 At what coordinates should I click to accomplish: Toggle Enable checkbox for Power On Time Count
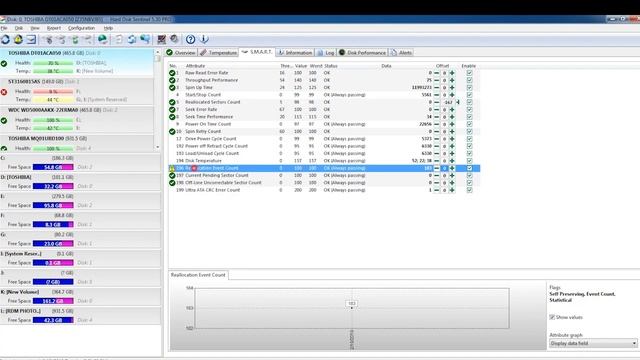[469, 124]
